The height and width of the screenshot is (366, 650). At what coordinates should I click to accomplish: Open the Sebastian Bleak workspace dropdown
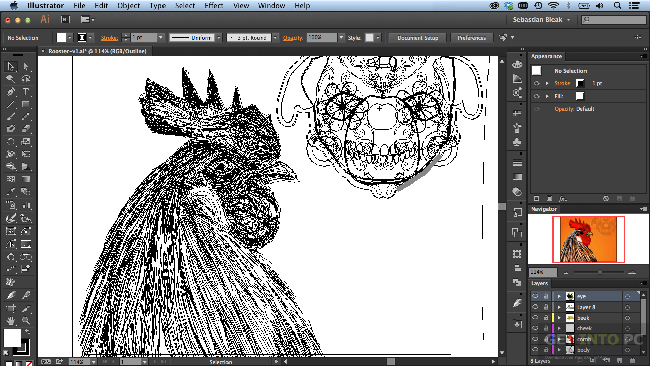click(x=541, y=19)
